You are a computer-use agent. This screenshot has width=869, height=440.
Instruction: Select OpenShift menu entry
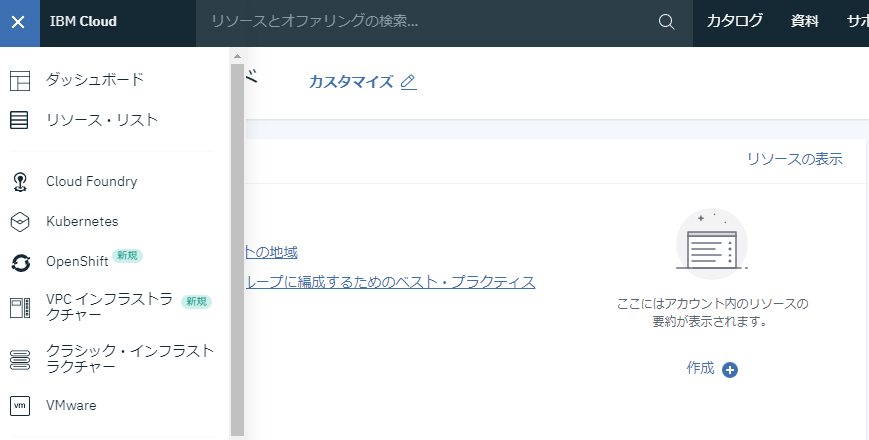[78, 262]
